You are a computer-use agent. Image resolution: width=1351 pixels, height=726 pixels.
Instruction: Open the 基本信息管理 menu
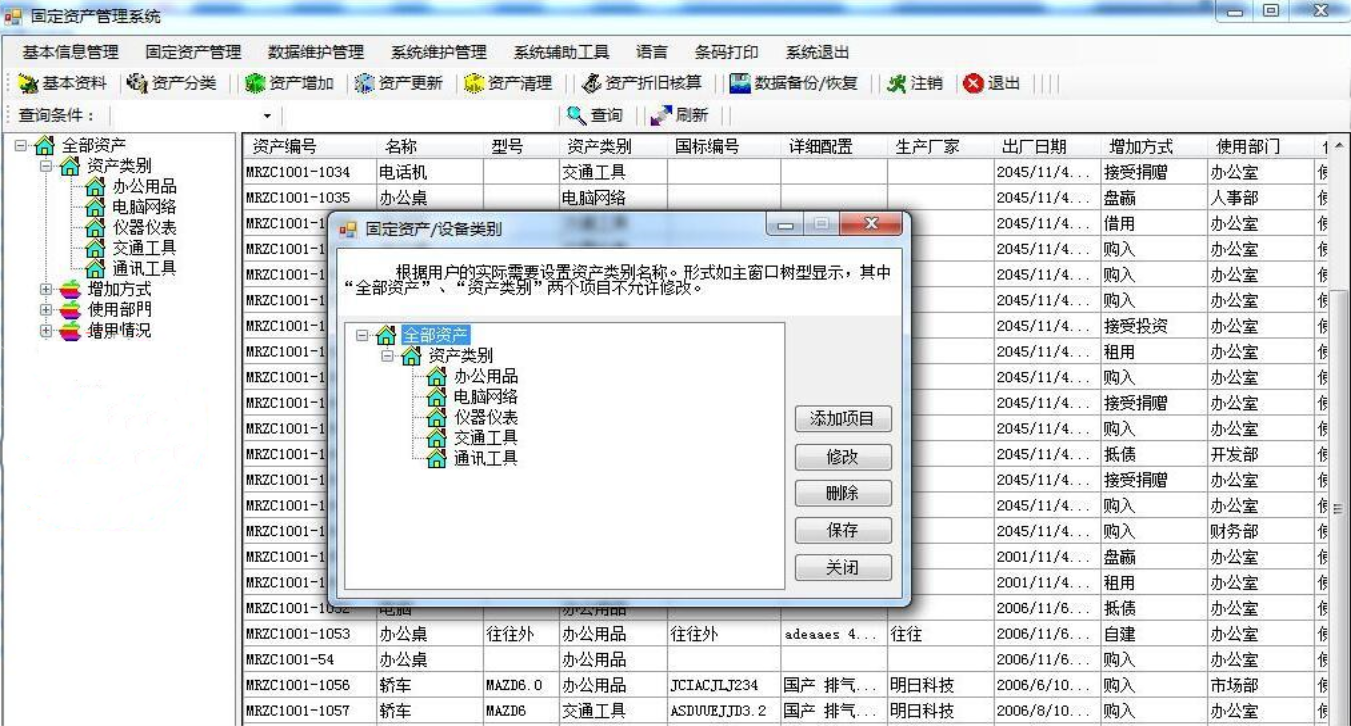(x=71, y=52)
